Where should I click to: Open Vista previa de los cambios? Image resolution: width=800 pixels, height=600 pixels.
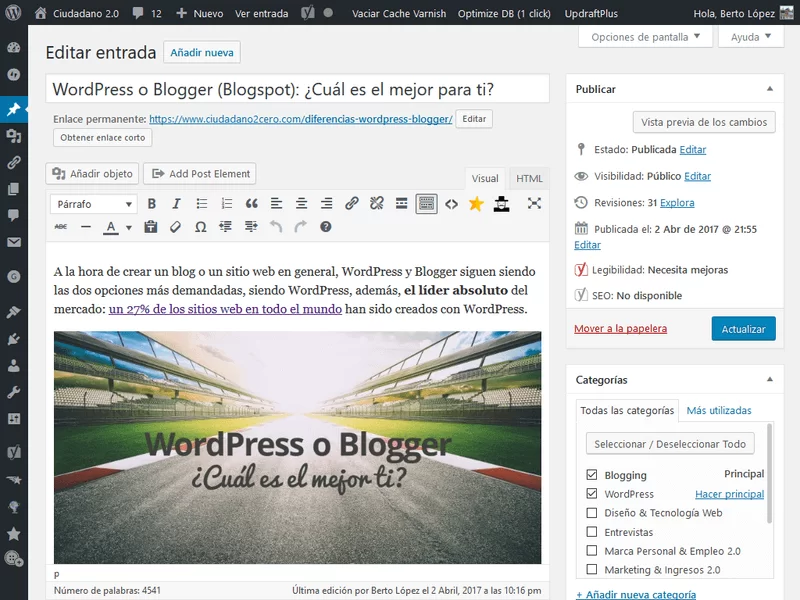[x=704, y=122]
